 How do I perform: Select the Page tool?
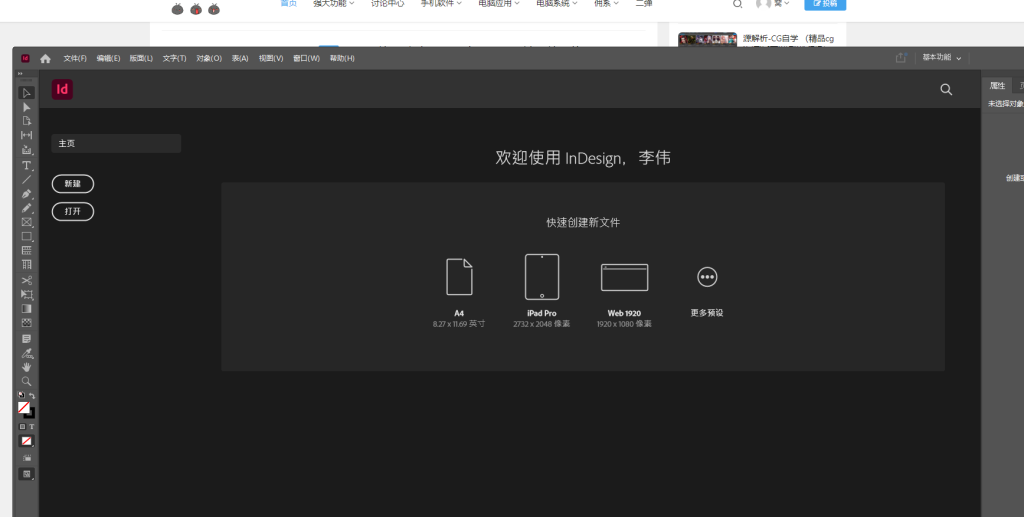[x=26, y=121]
